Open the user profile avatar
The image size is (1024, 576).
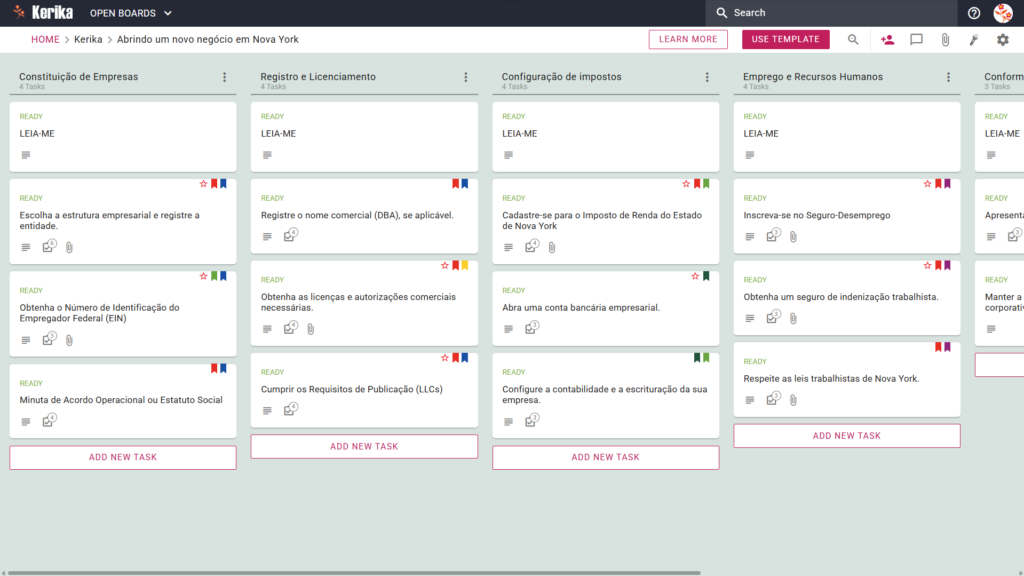tap(1003, 13)
